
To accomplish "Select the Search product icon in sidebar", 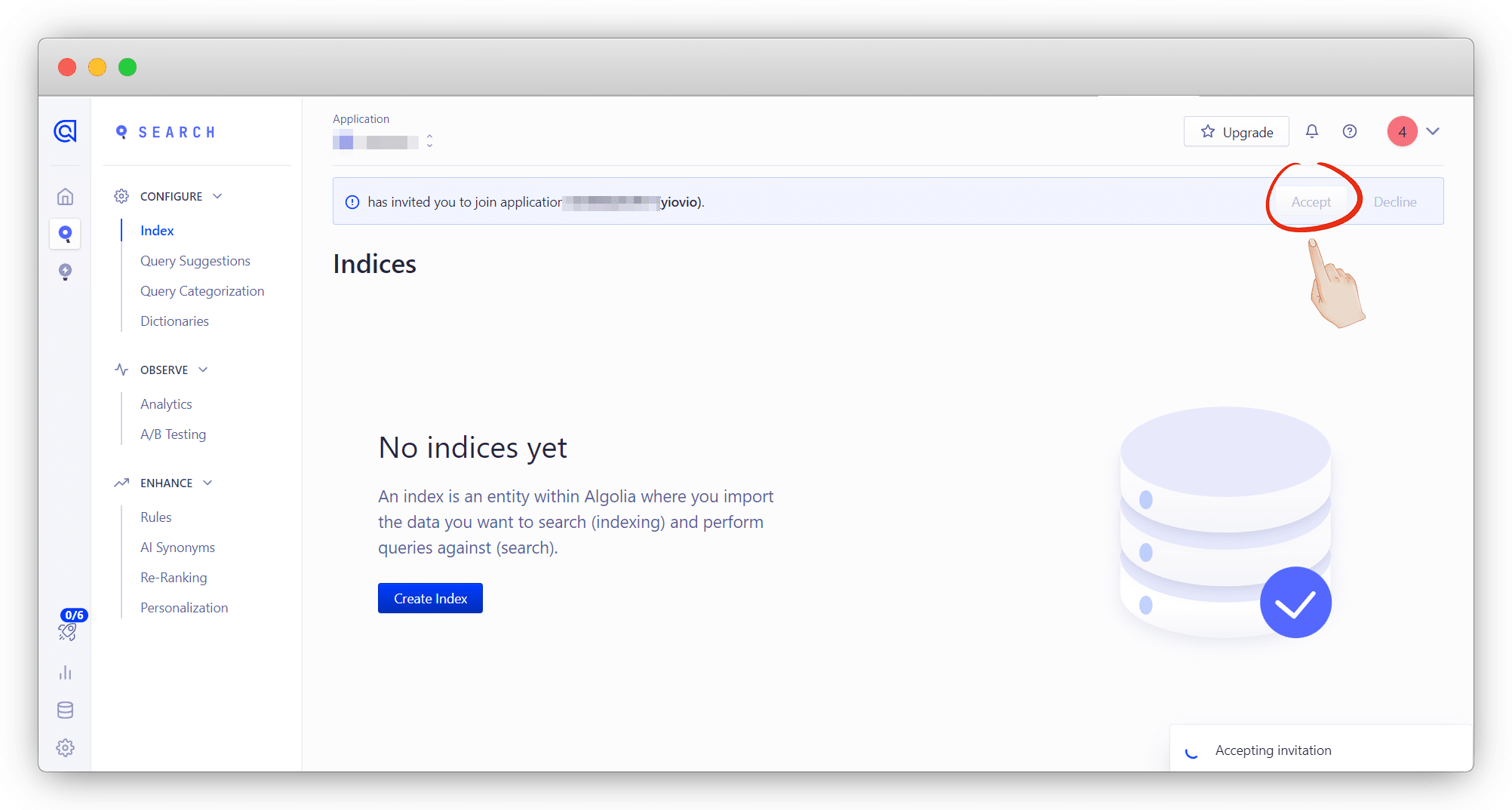I will (x=66, y=234).
